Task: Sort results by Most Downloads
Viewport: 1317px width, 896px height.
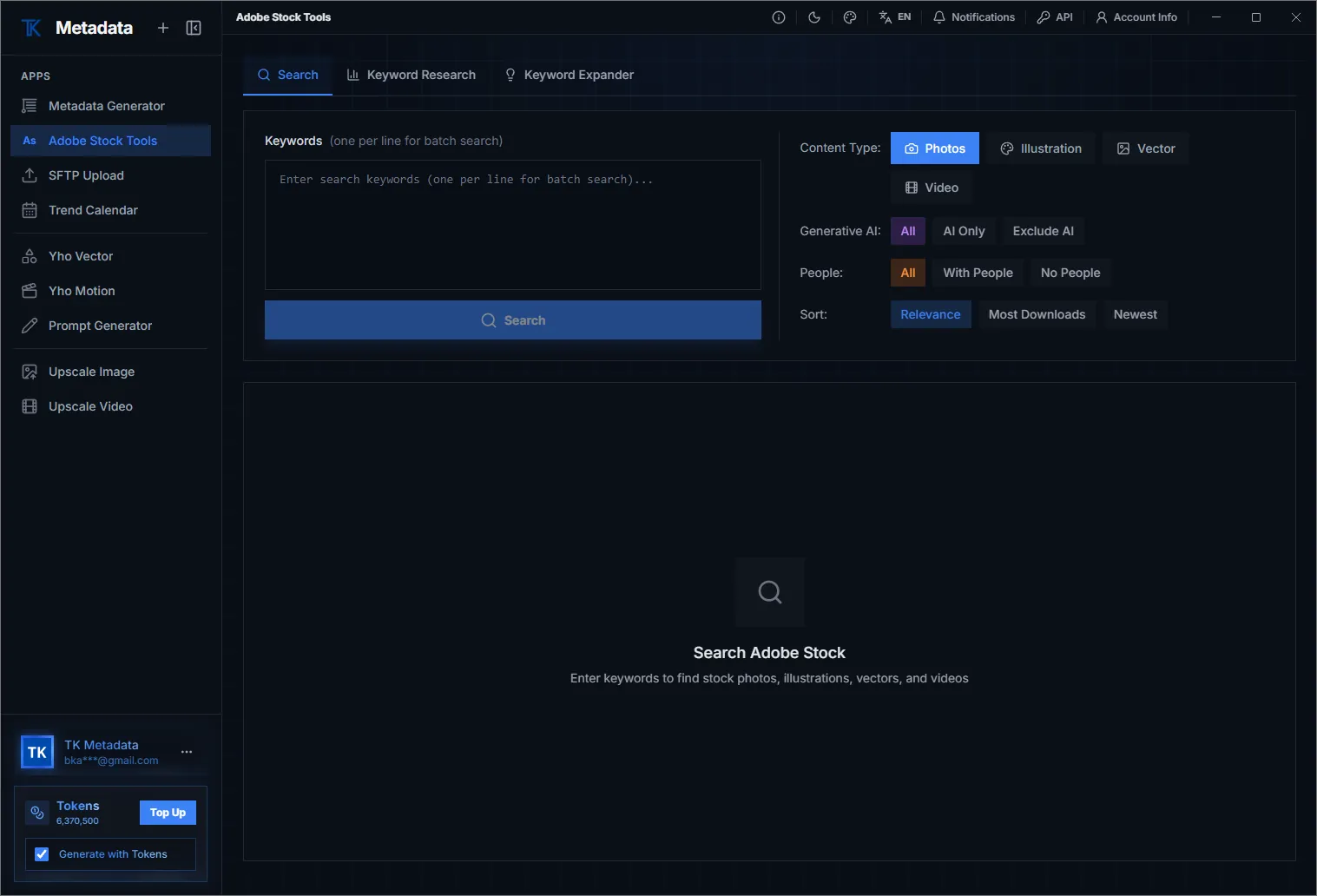Action: point(1037,314)
